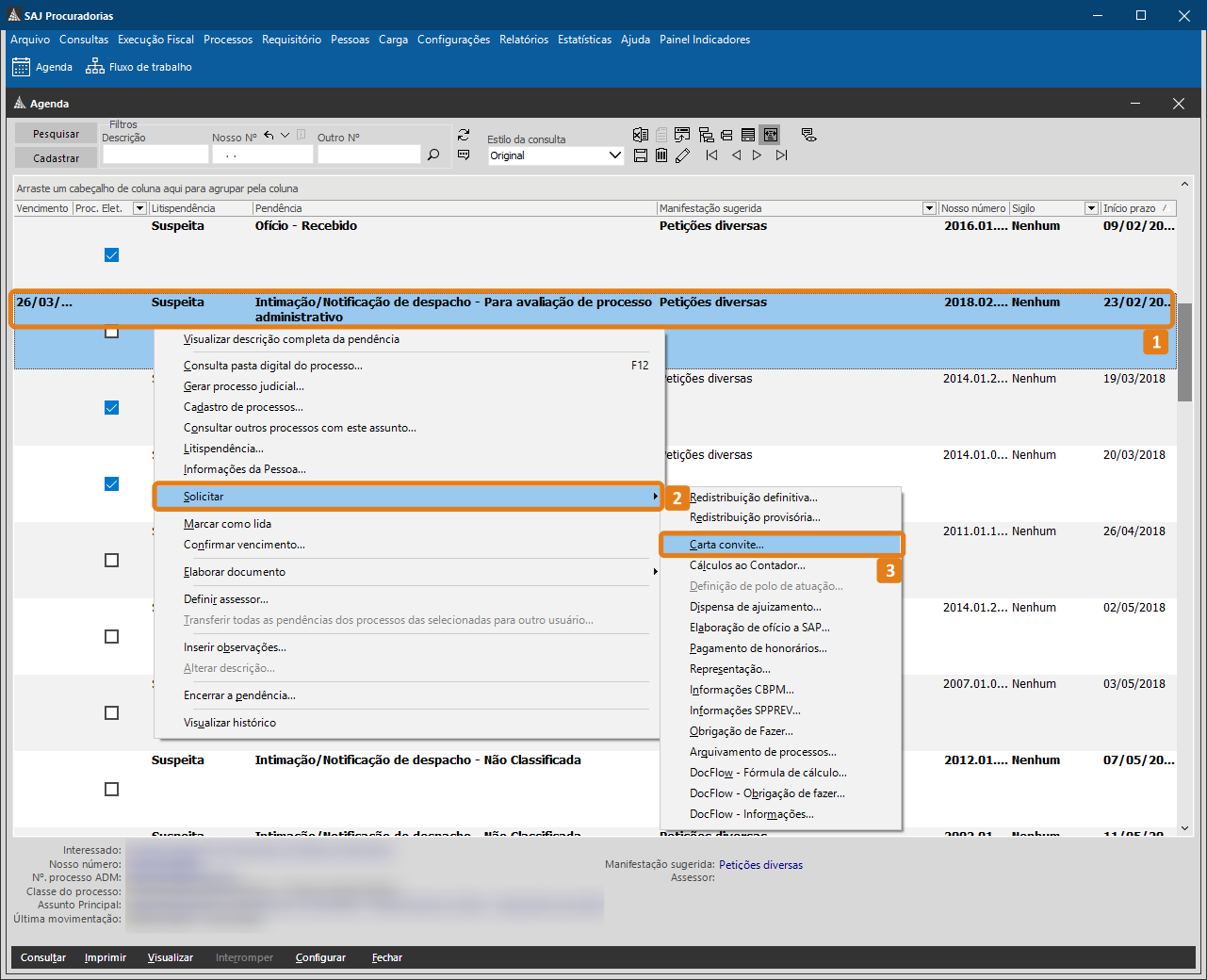1207x980 pixels.
Task: Focus the Outro Nº filter field
Action: coord(369,155)
